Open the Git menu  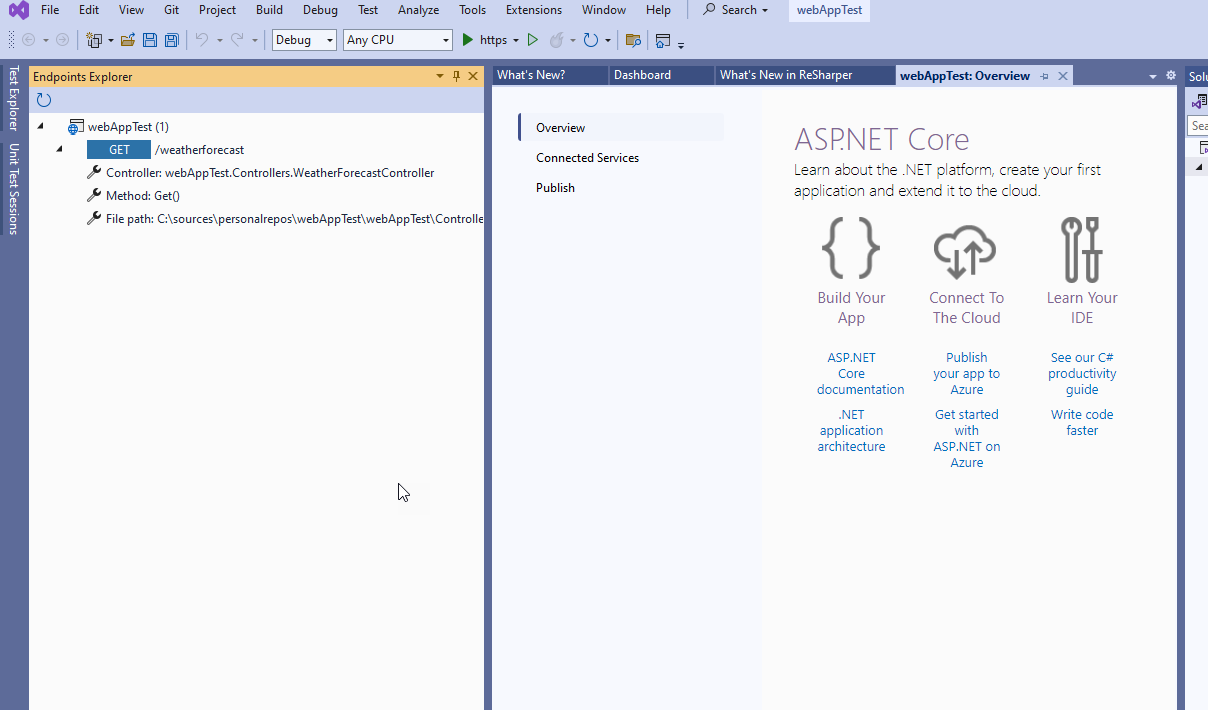171,10
